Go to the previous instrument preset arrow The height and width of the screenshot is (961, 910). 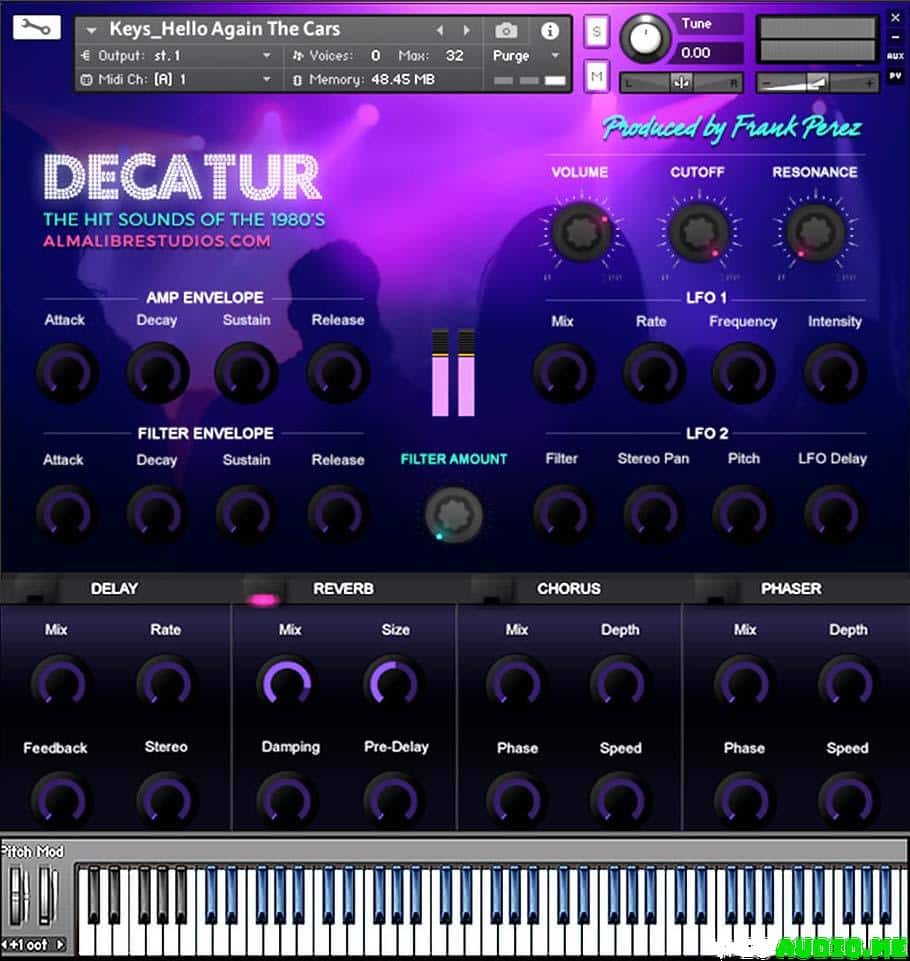[439, 31]
